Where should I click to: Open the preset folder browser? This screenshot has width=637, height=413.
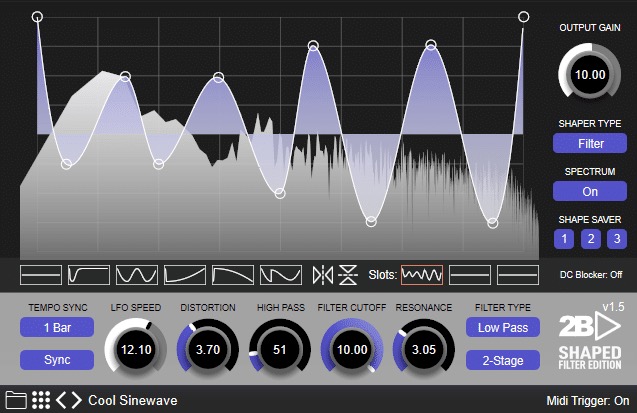pos(16,400)
